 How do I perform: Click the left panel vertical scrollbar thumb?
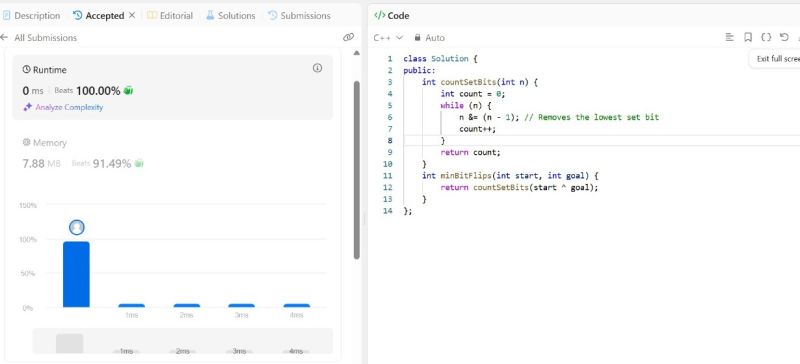pyautogui.click(x=356, y=169)
